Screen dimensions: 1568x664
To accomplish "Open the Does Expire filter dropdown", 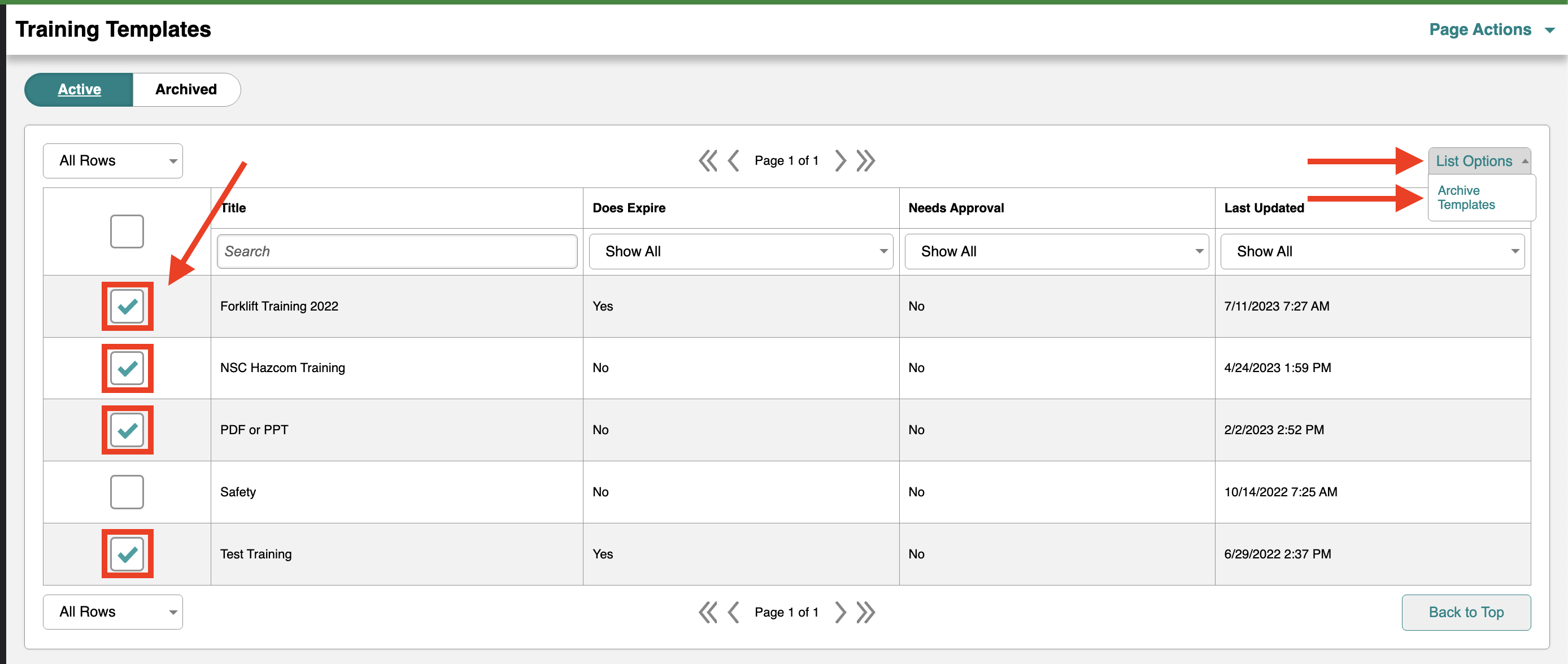I will [741, 251].
